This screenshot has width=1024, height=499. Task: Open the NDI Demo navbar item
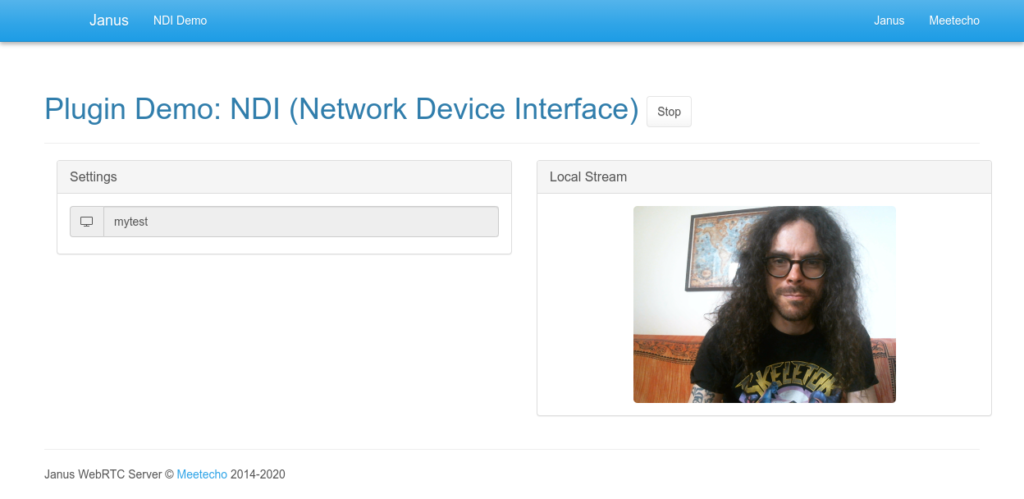180,20
